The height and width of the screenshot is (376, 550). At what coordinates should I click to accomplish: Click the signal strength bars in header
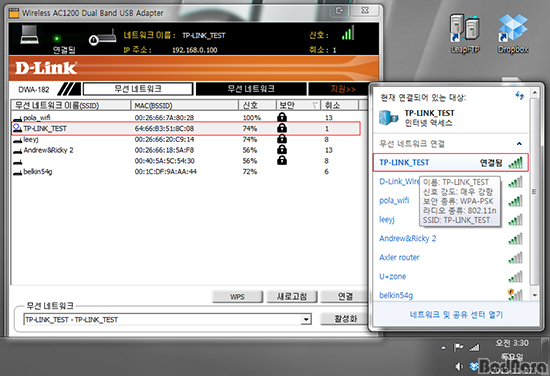point(348,33)
